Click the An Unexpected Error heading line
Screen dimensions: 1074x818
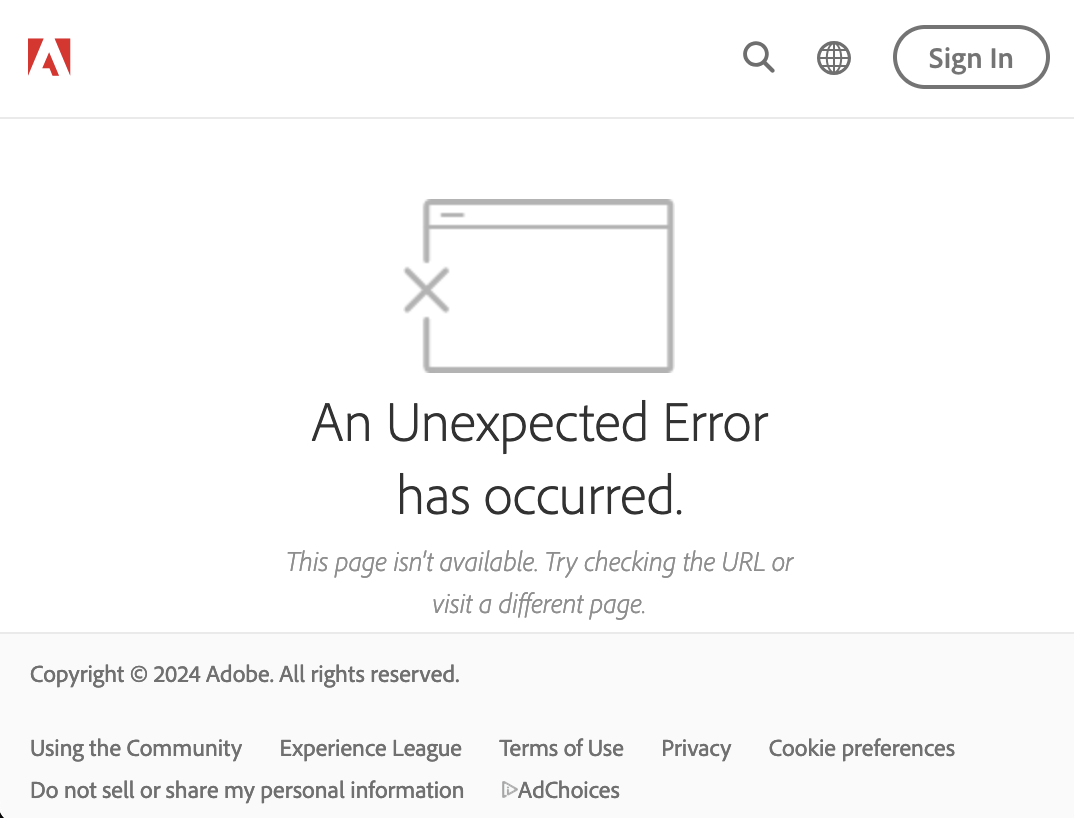540,423
